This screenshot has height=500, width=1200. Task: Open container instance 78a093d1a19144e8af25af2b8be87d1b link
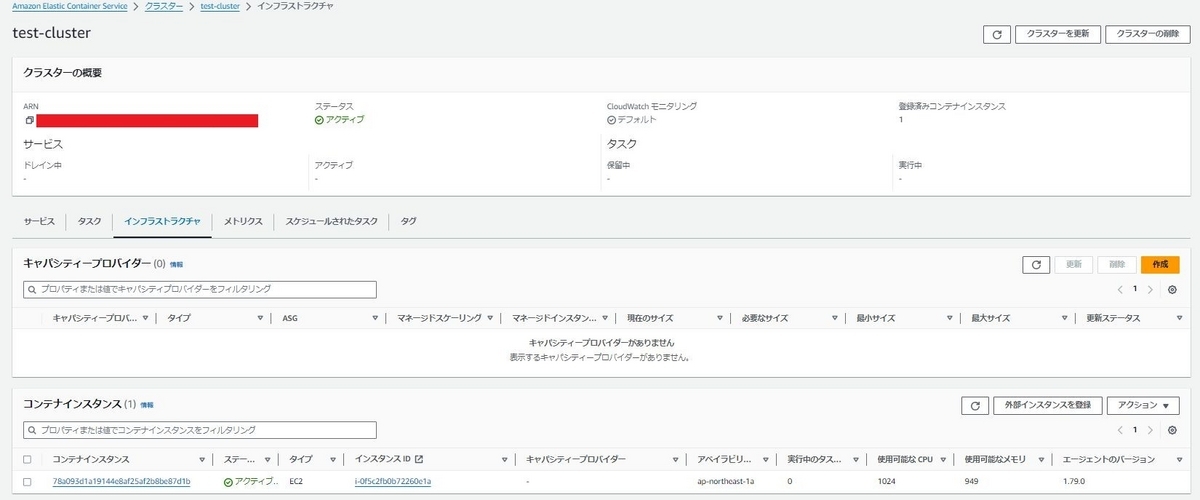pyautogui.click(x=121, y=481)
